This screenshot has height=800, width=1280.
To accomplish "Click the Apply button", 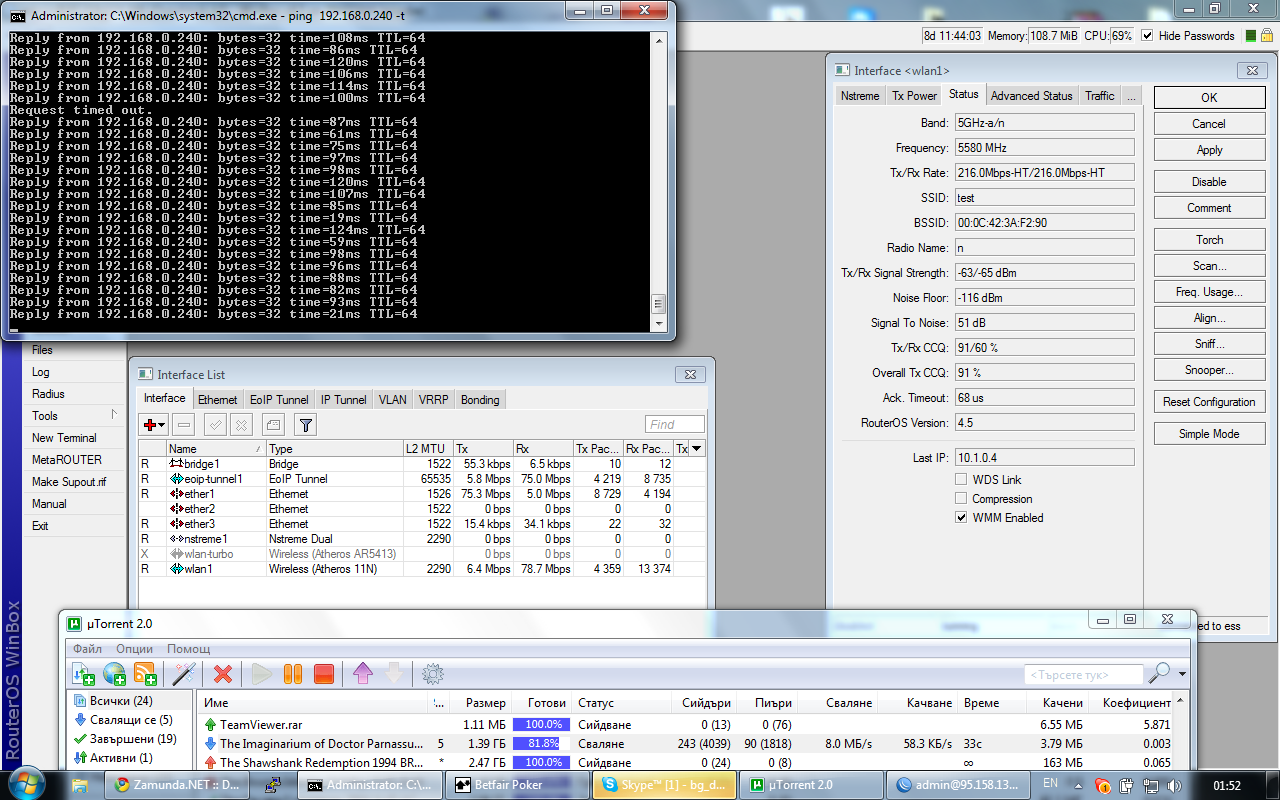I will click(x=1209, y=150).
